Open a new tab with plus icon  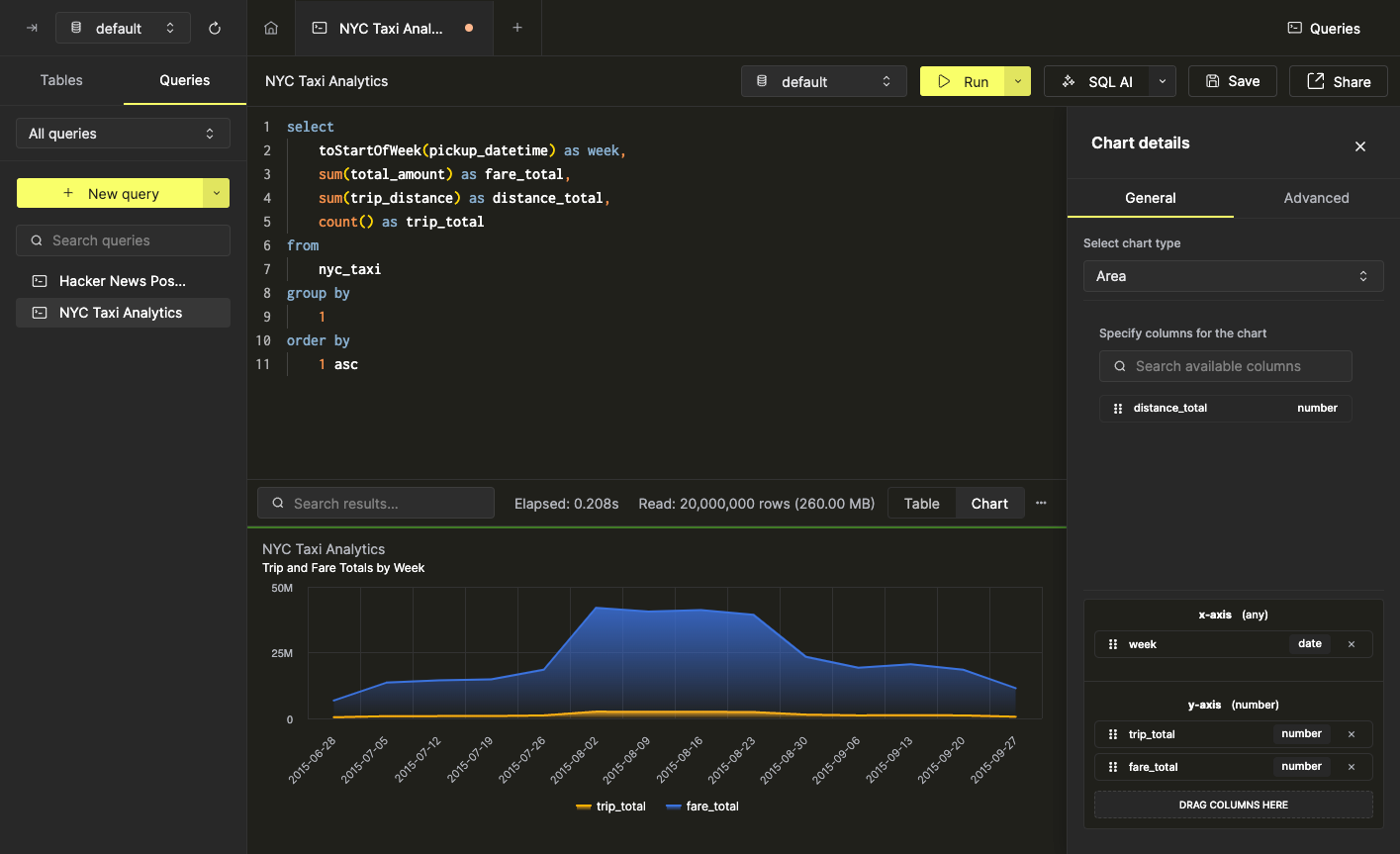[x=517, y=28]
